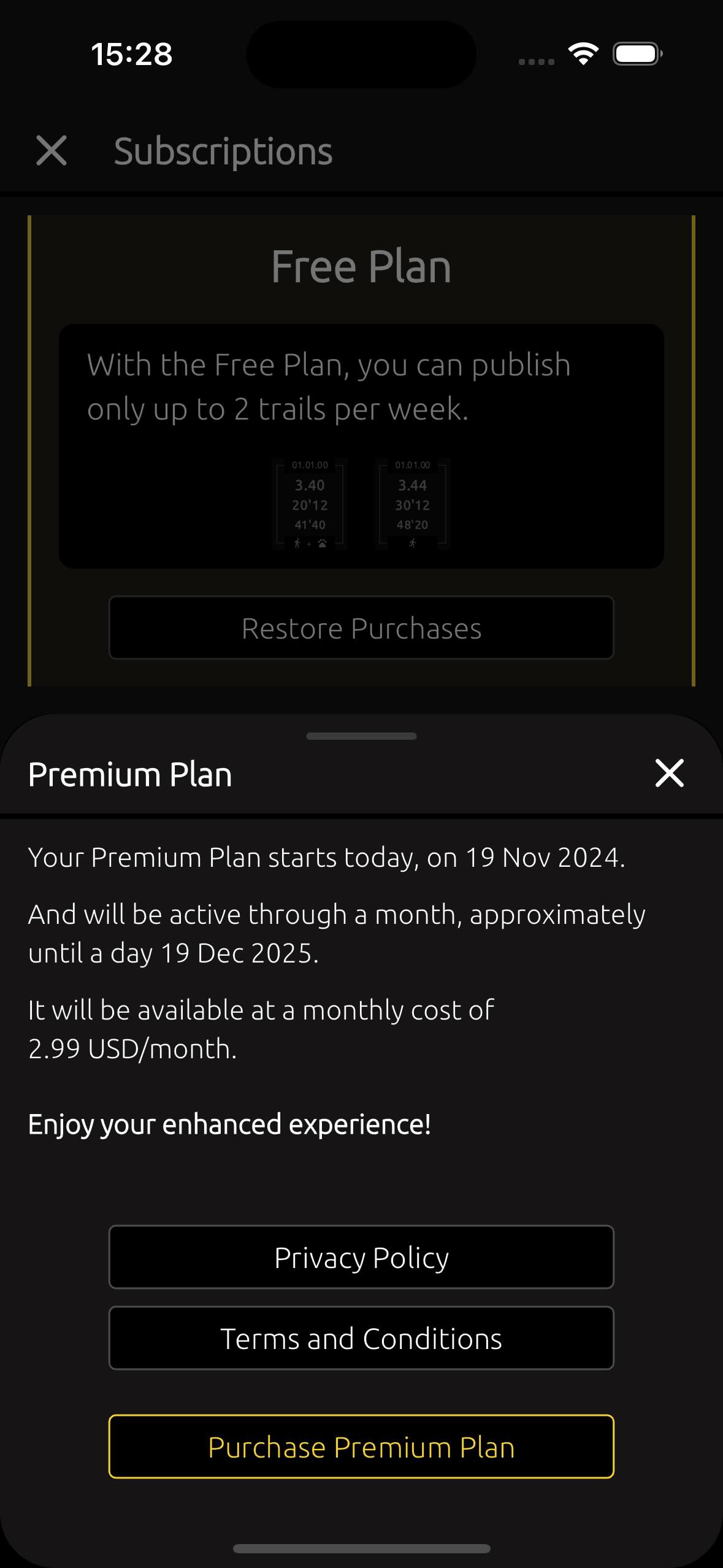Tap the home indicator bar

[x=361, y=1549]
